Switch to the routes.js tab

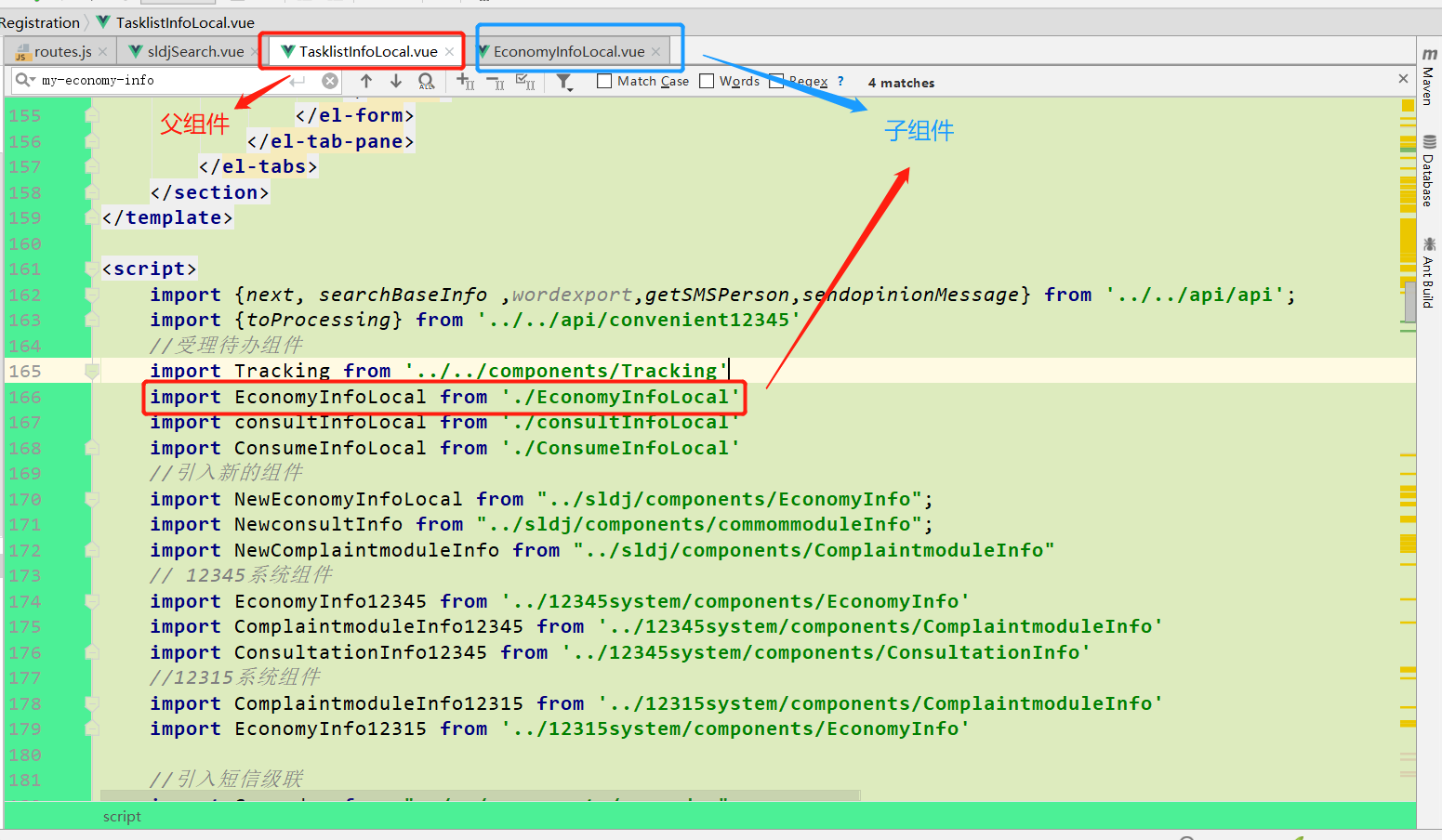[62, 51]
